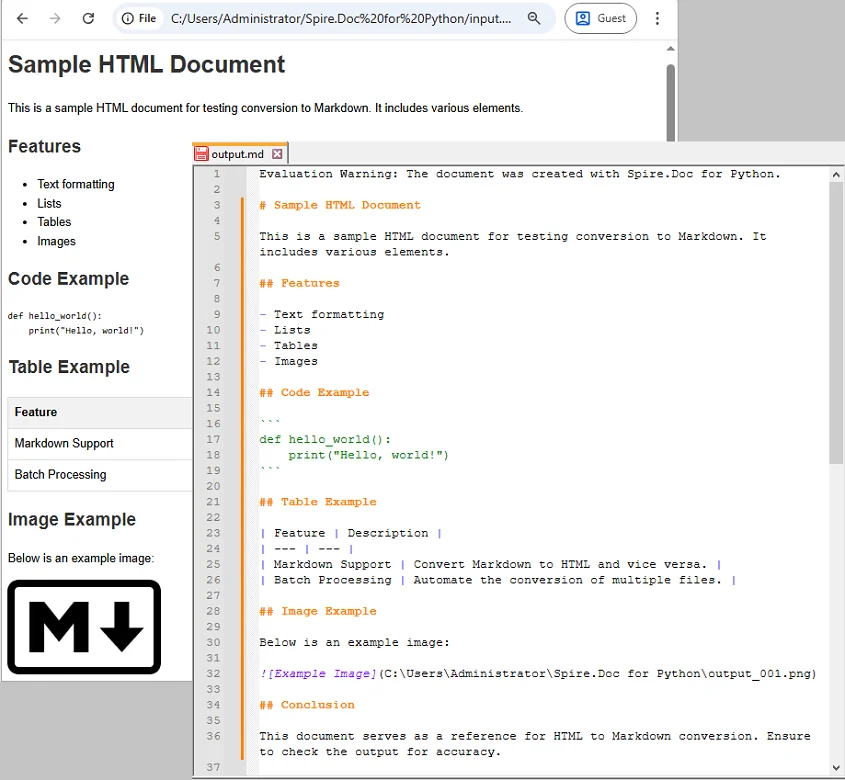Open the Chrome three-dot menu

click(x=657, y=19)
